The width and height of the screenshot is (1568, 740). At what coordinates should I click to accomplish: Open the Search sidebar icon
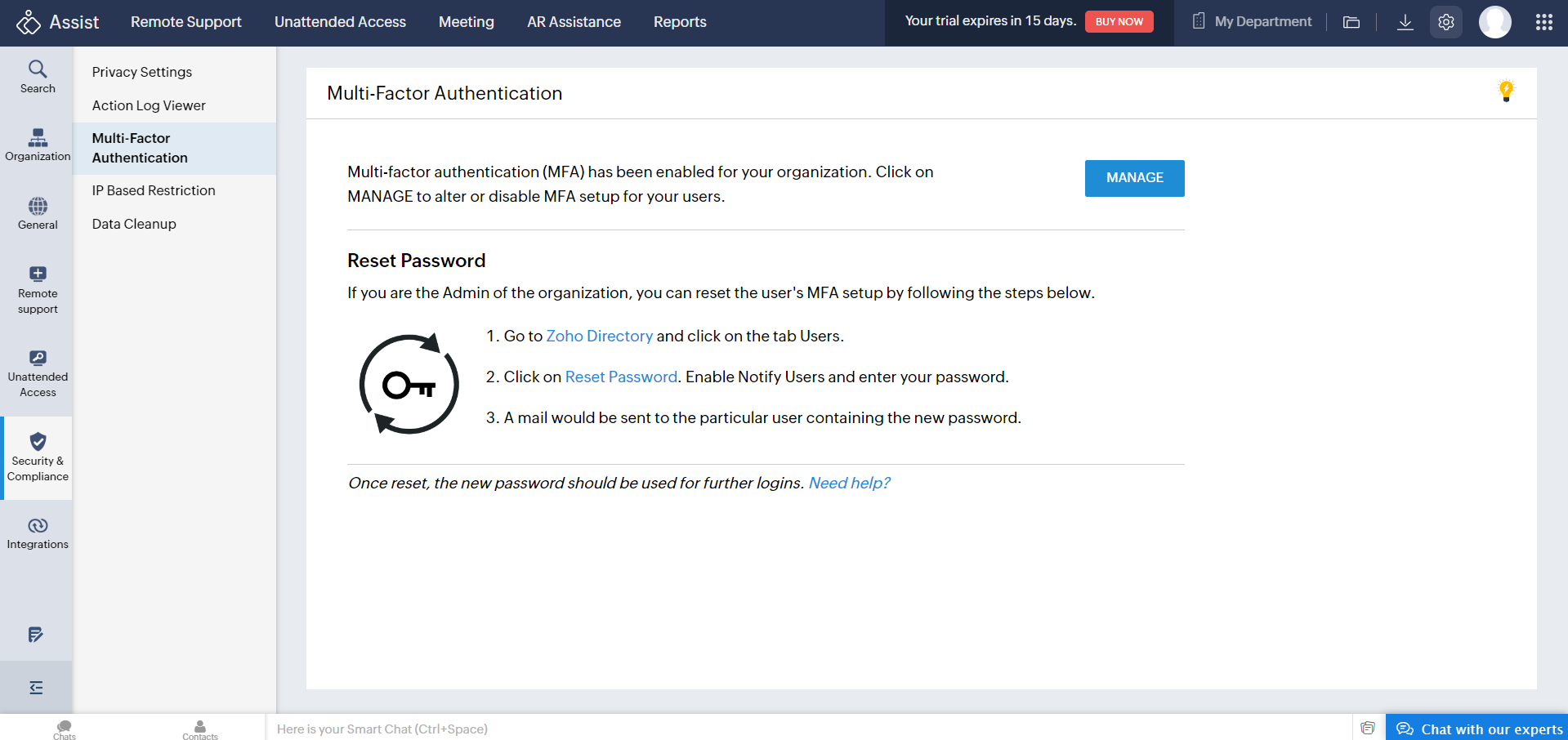(38, 77)
